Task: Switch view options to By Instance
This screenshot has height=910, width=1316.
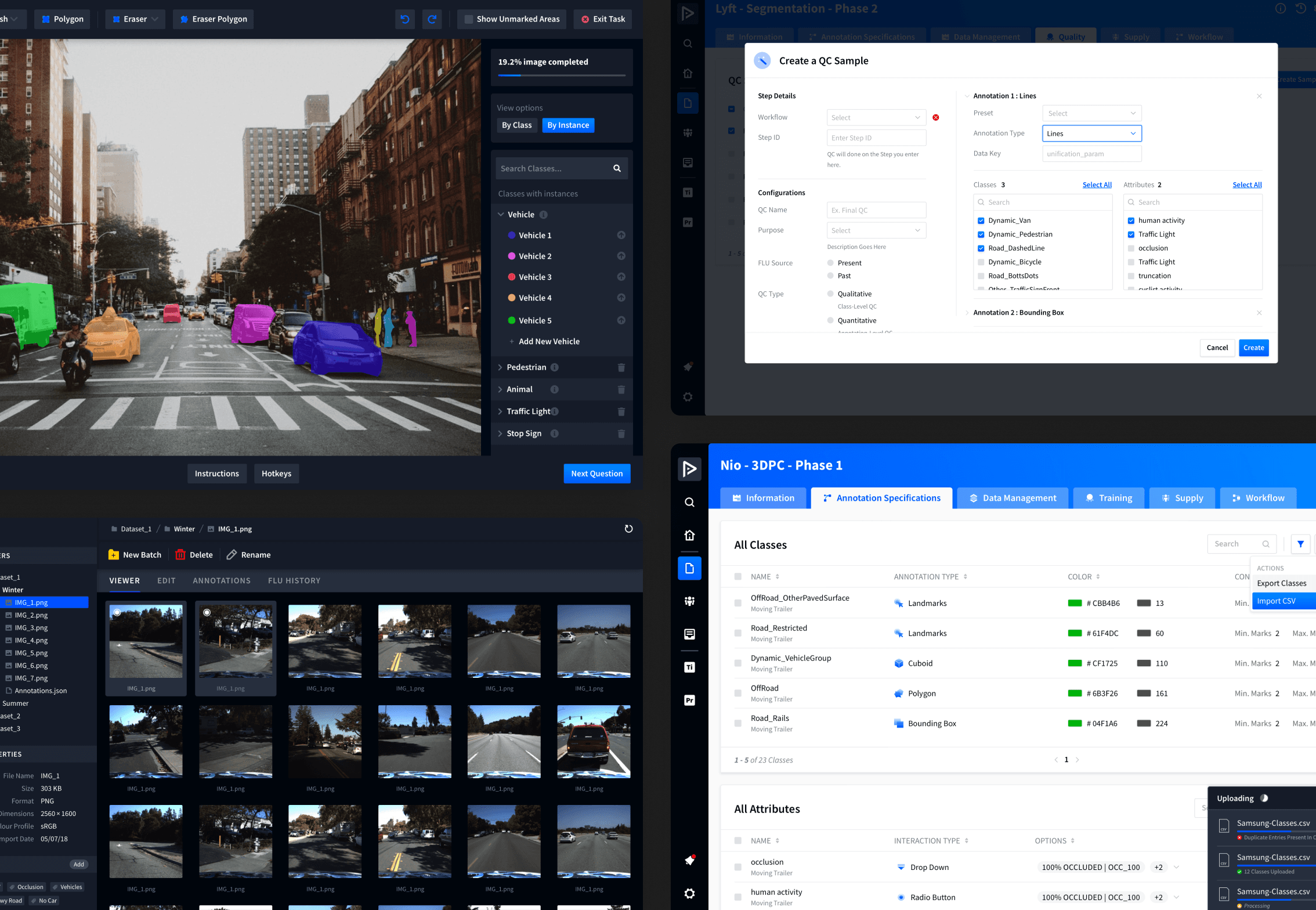Action: pos(568,125)
